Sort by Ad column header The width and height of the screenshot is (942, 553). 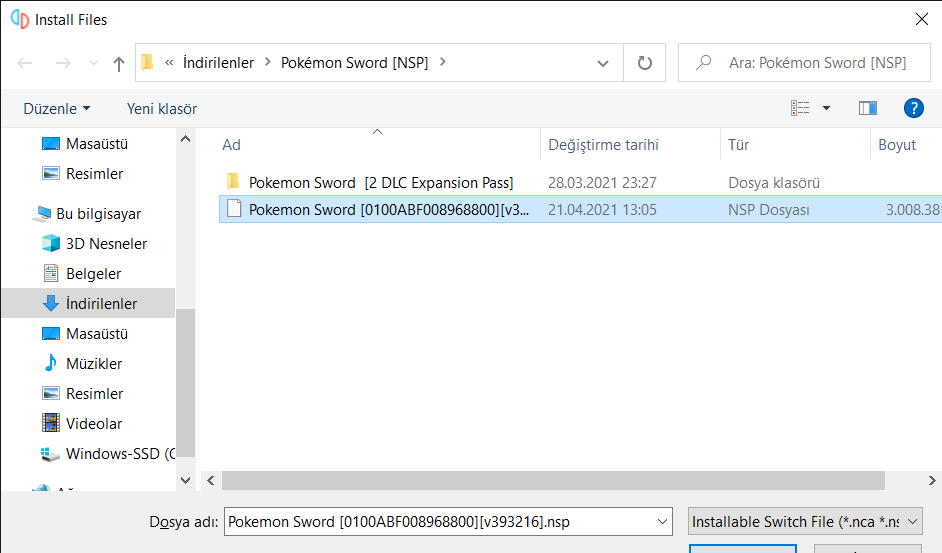point(231,145)
